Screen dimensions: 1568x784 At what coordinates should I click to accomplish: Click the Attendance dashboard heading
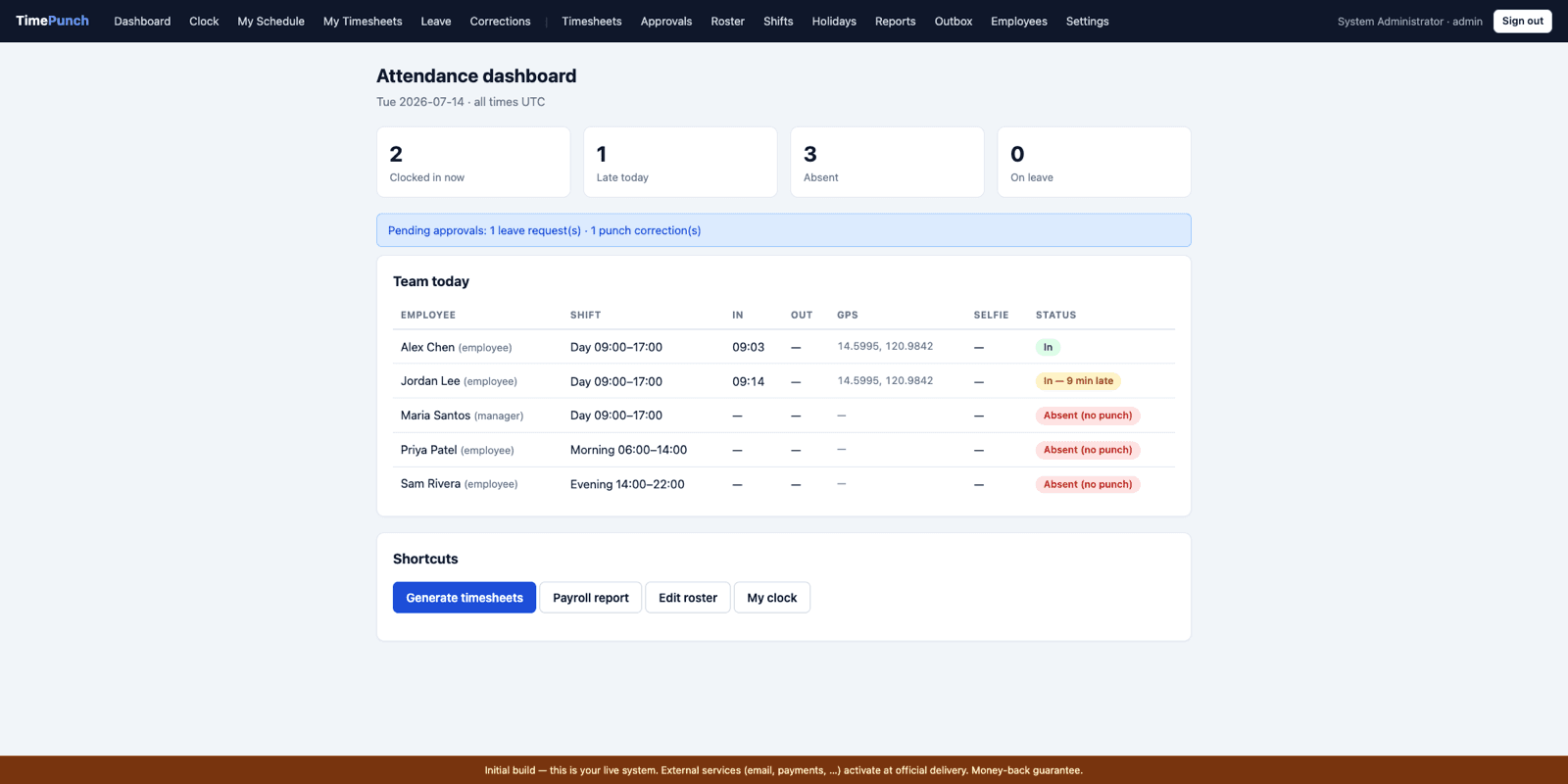point(476,75)
